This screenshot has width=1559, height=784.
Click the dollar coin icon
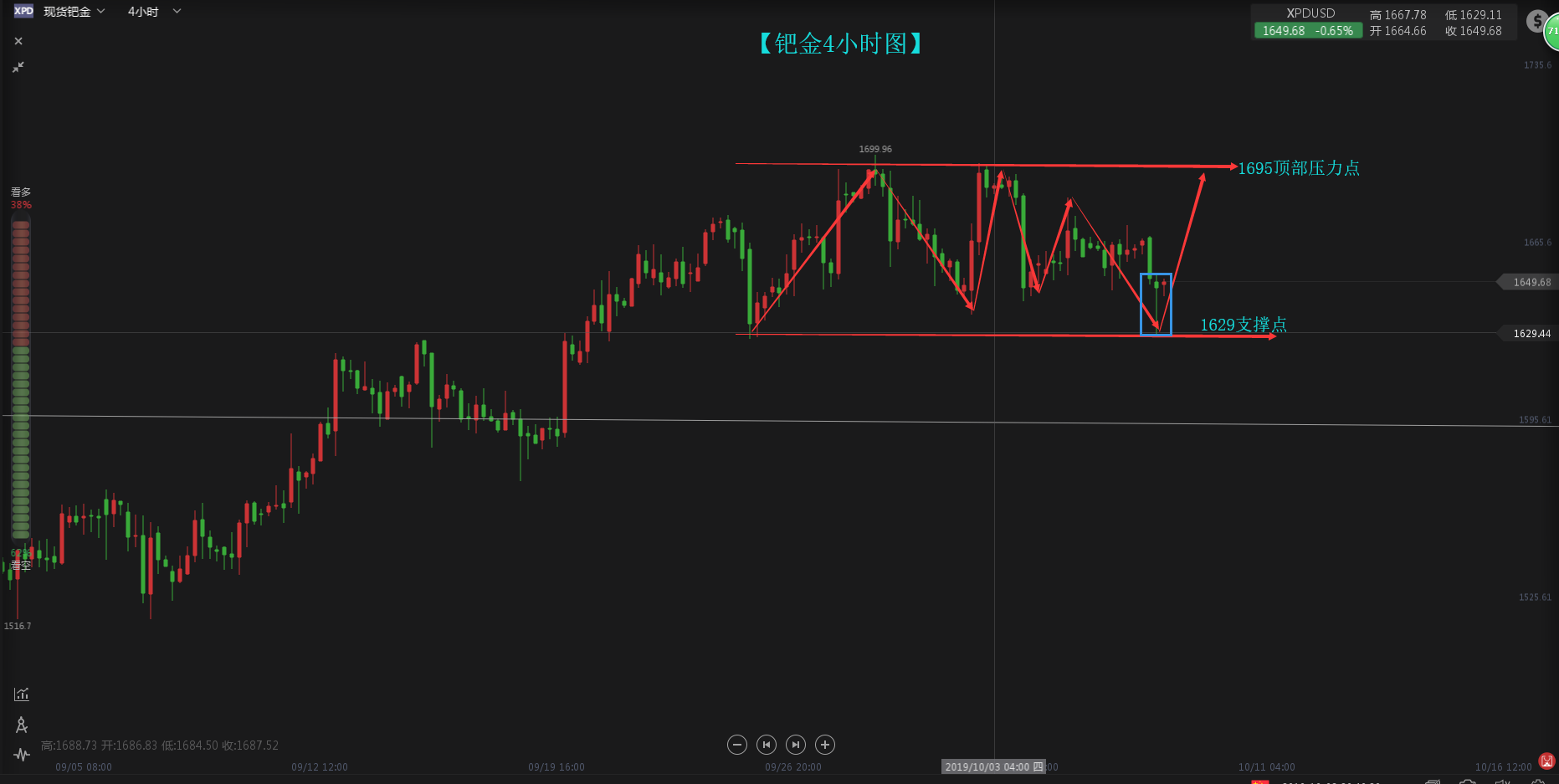pos(1536,21)
